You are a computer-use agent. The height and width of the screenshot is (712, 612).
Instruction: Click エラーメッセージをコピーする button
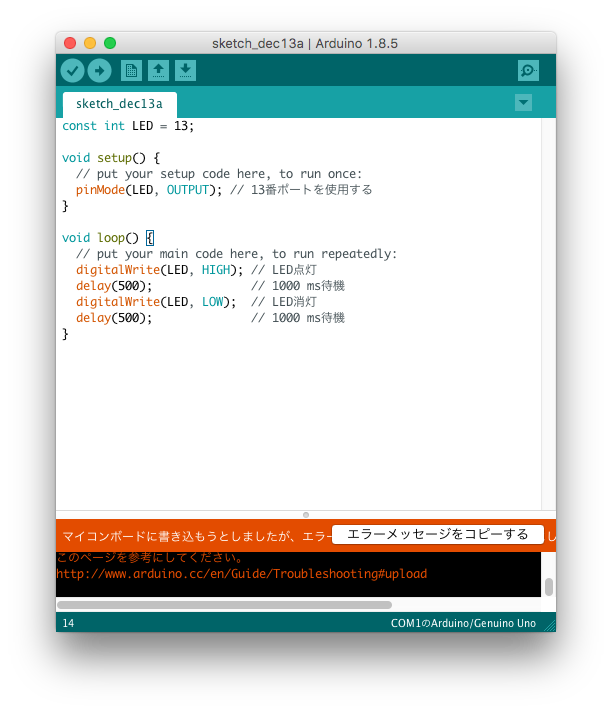438,534
